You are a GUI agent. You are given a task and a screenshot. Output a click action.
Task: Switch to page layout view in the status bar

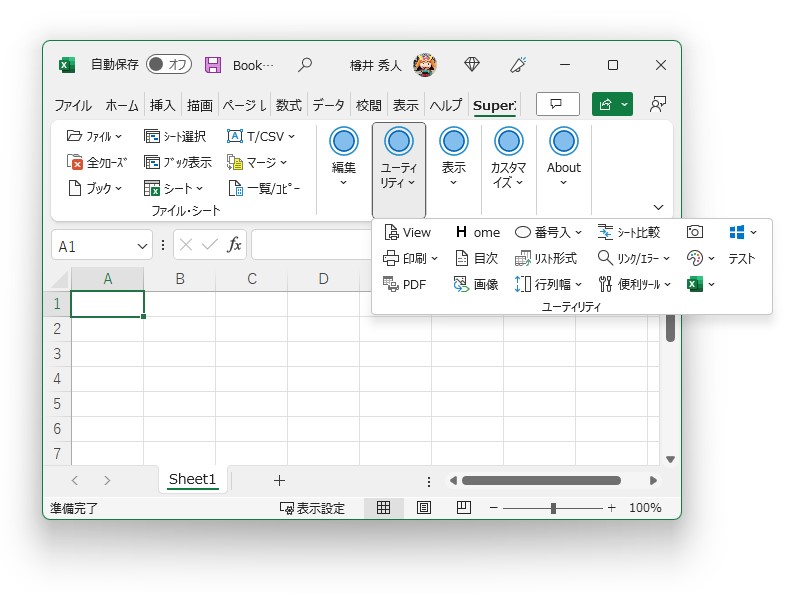click(x=423, y=508)
